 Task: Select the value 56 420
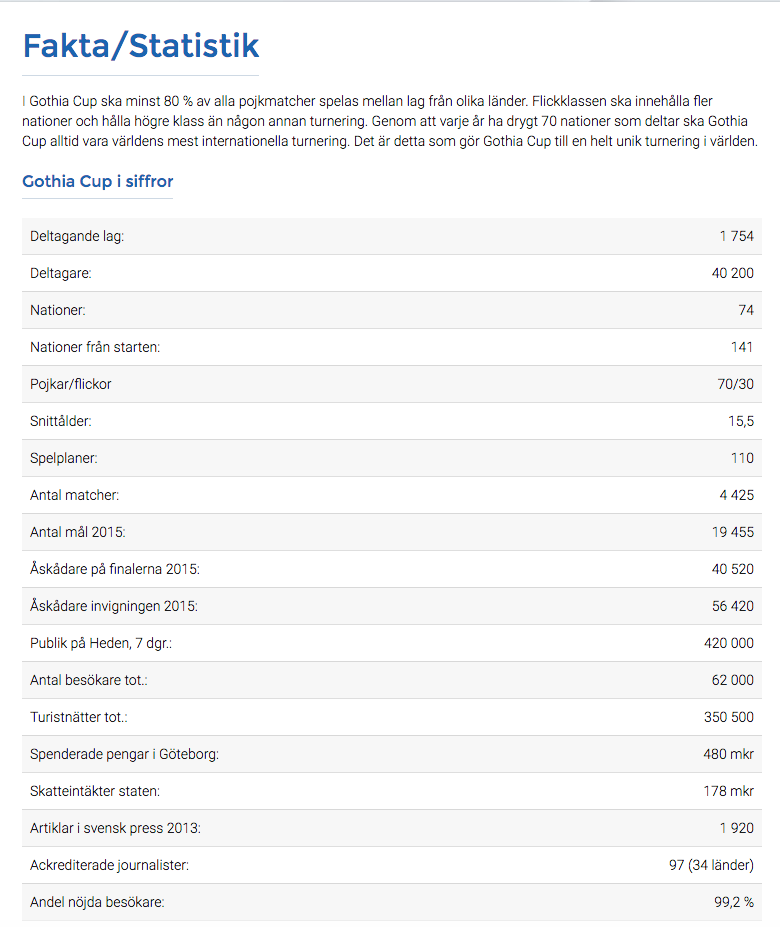(733, 606)
